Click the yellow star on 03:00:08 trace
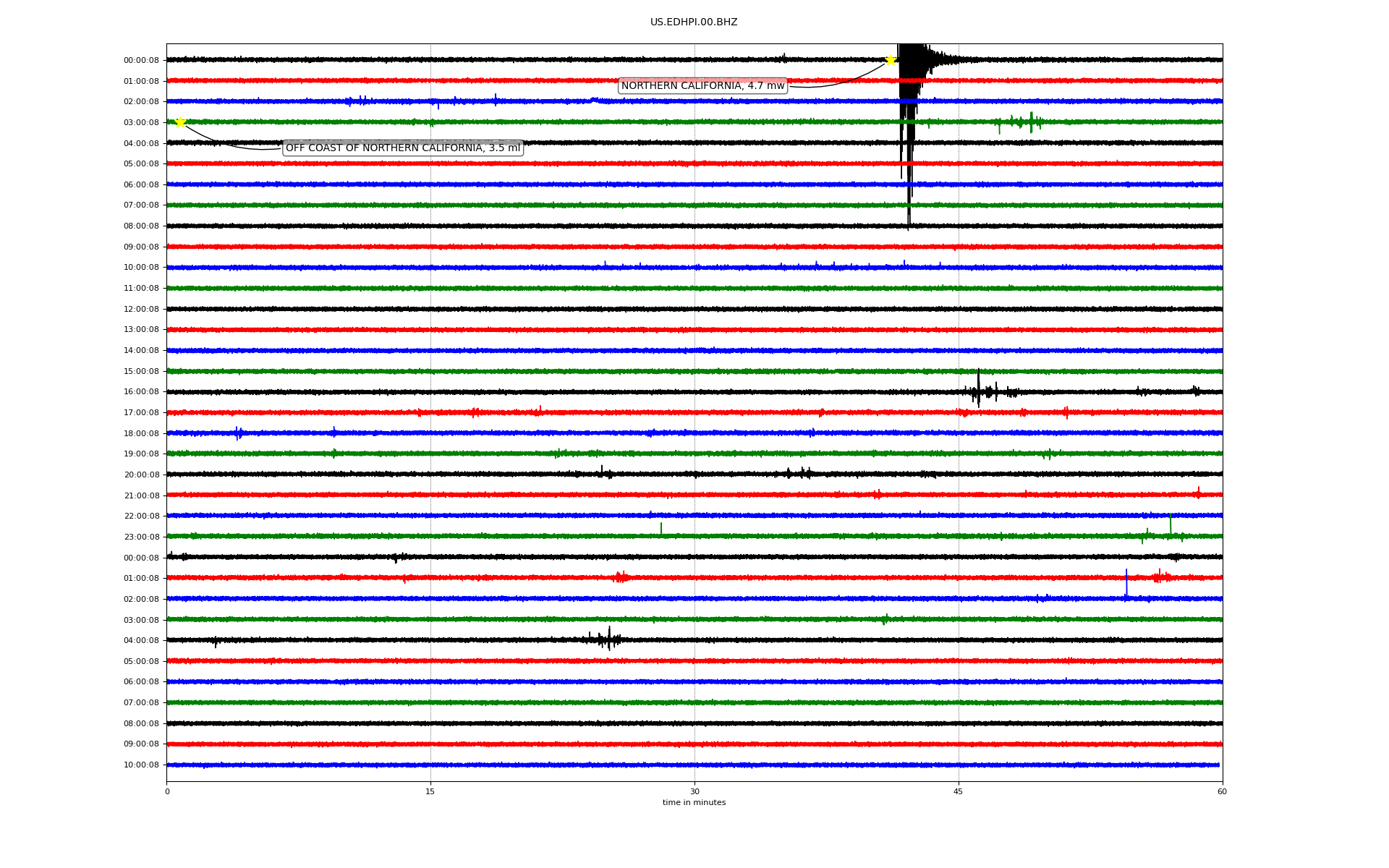 (180, 122)
